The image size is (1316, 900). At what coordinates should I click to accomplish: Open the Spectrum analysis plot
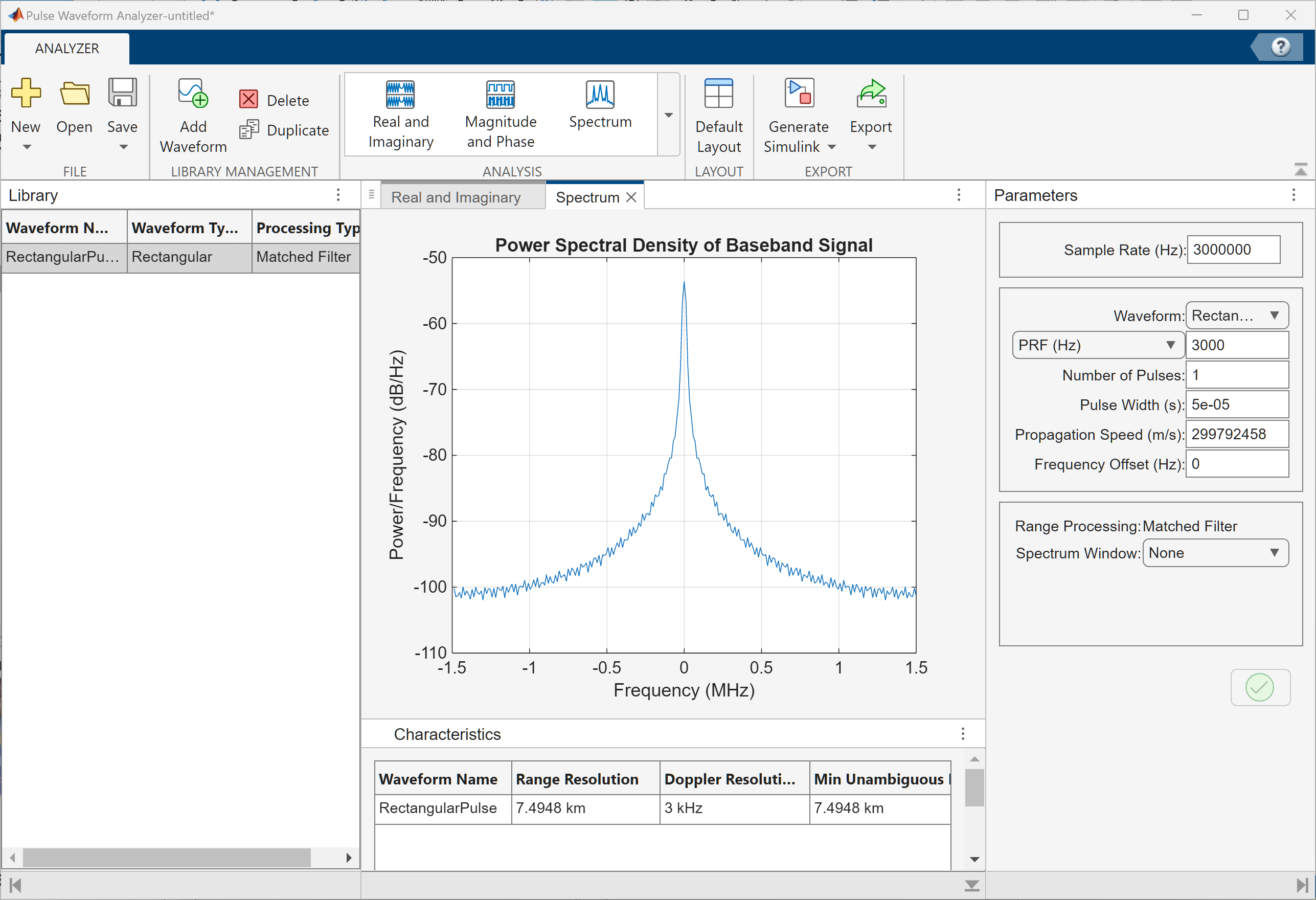pos(600,107)
